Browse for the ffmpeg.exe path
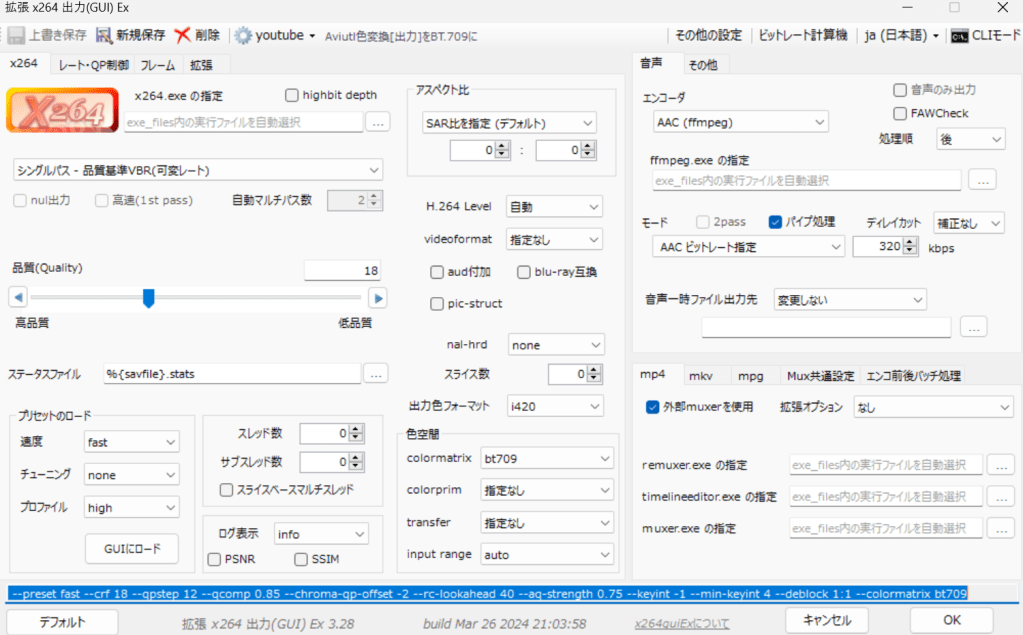 click(982, 180)
